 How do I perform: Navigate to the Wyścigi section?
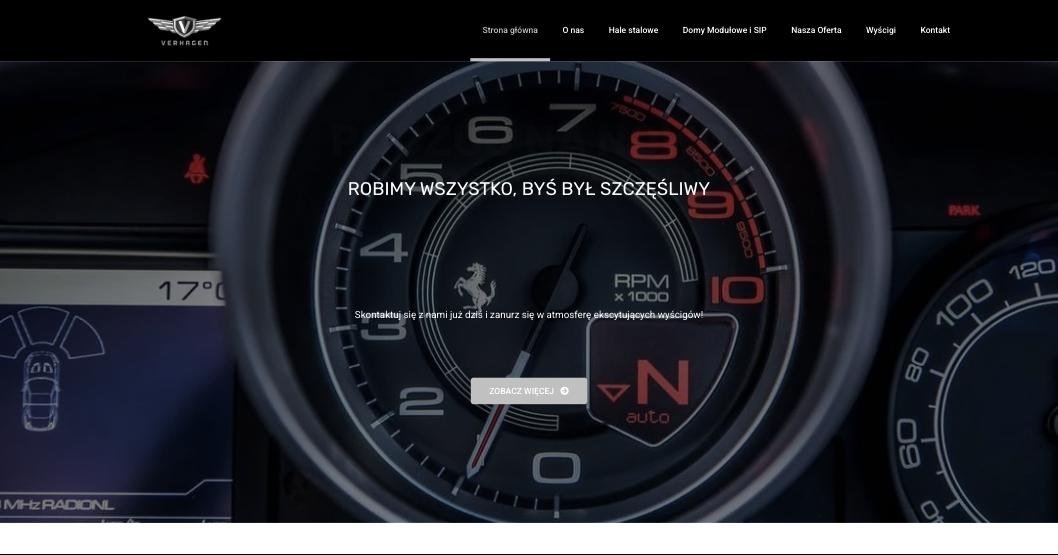881,30
